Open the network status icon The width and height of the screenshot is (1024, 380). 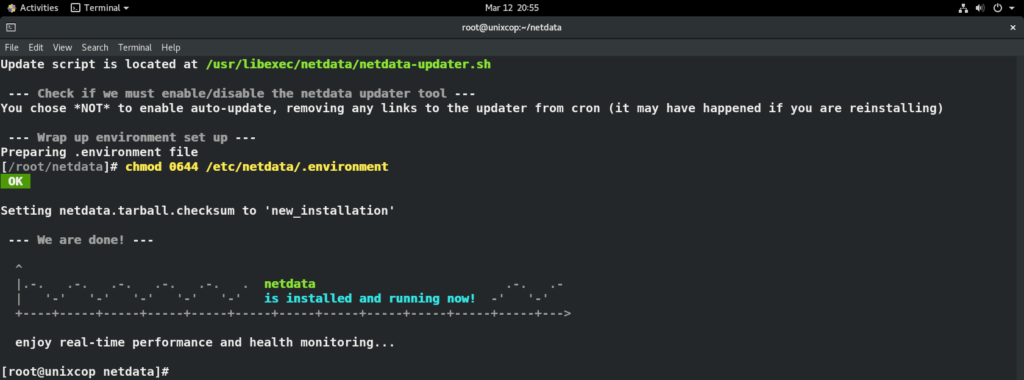963,8
